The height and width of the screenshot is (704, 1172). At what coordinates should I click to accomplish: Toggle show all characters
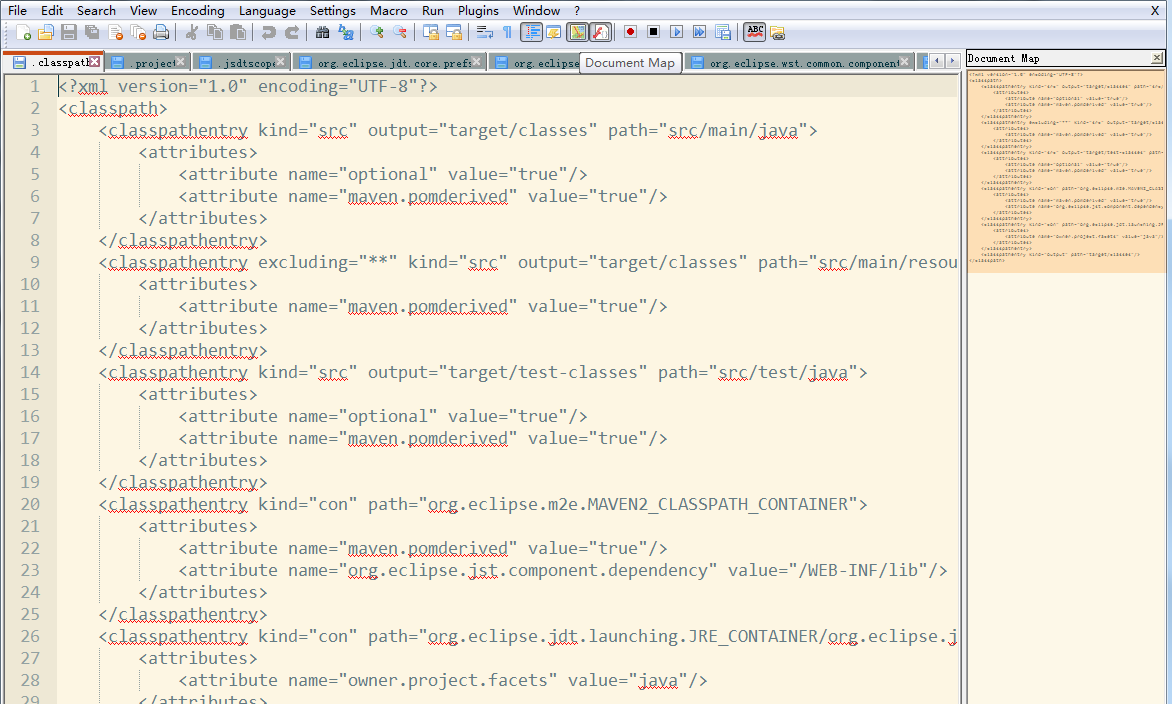click(x=507, y=32)
